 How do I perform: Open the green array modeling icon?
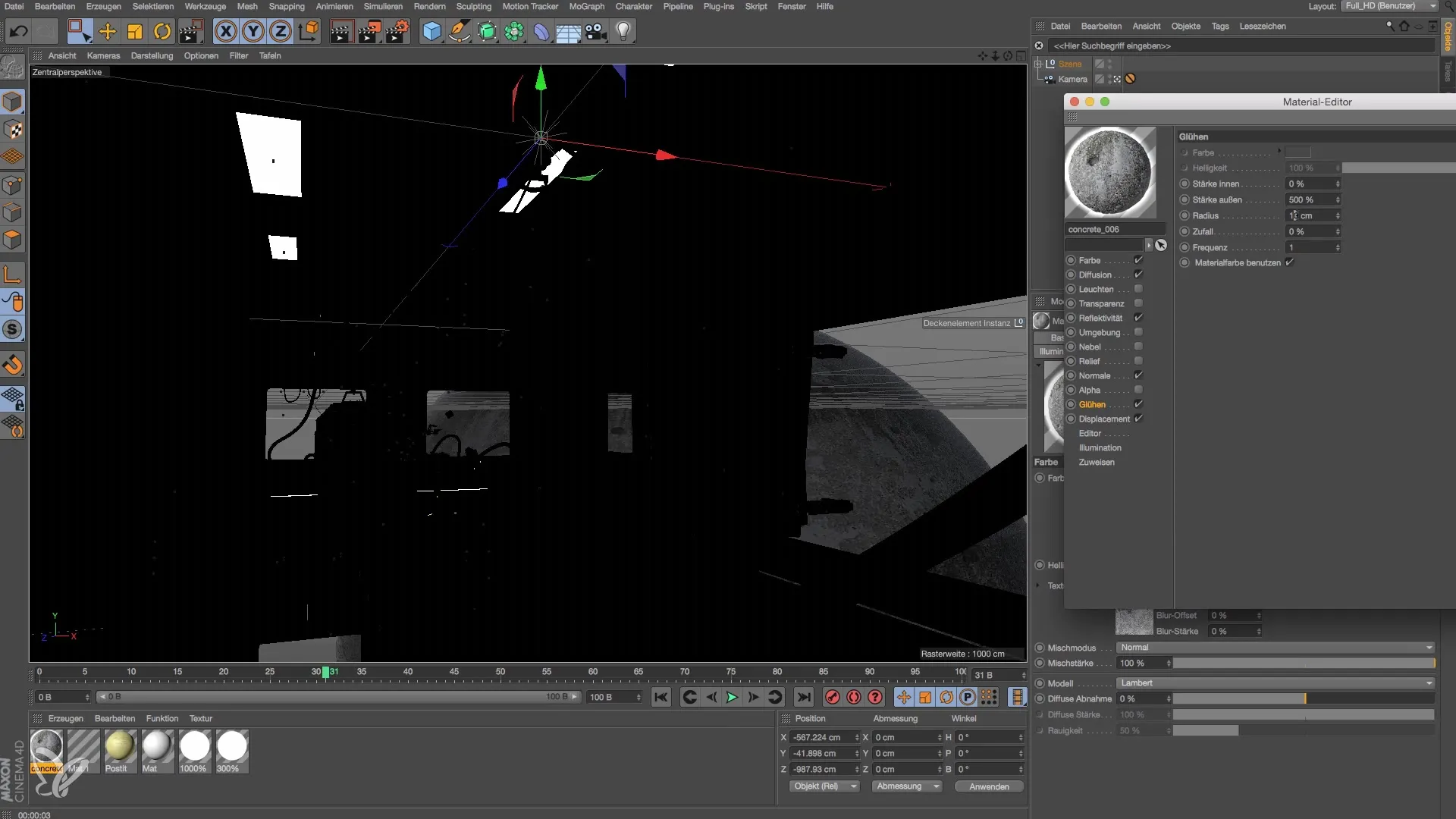coord(514,31)
